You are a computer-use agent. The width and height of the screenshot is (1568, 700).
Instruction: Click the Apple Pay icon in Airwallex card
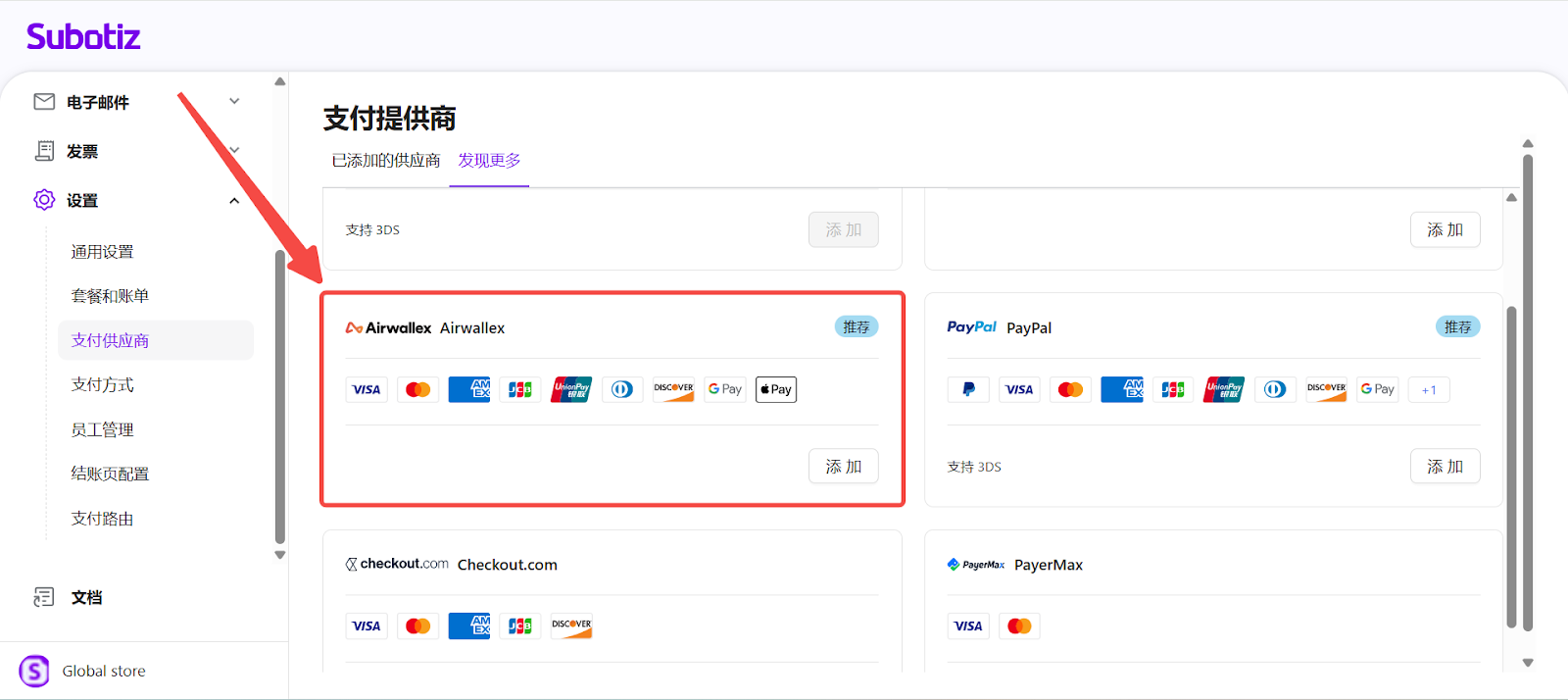tap(775, 389)
